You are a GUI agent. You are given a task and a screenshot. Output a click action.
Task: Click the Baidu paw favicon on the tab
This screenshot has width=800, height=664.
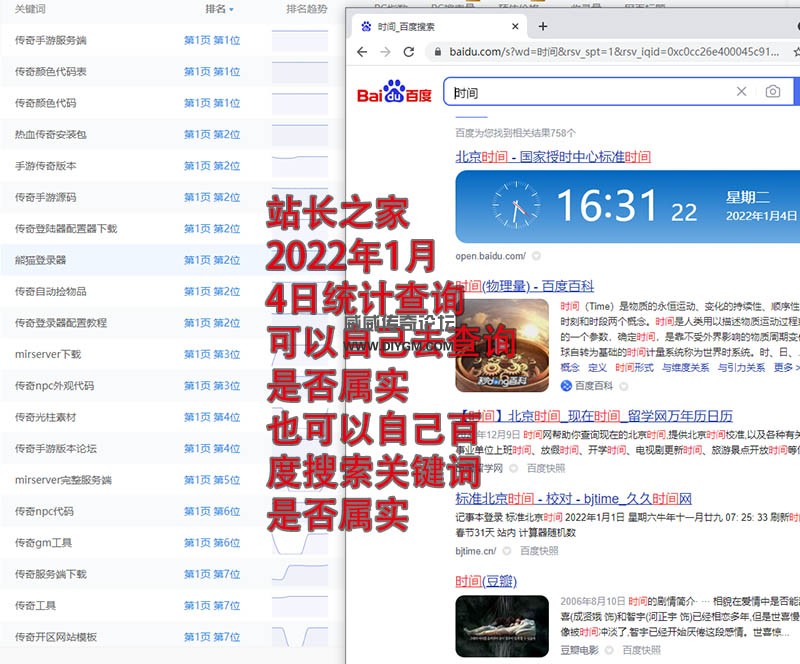pos(366,27)
